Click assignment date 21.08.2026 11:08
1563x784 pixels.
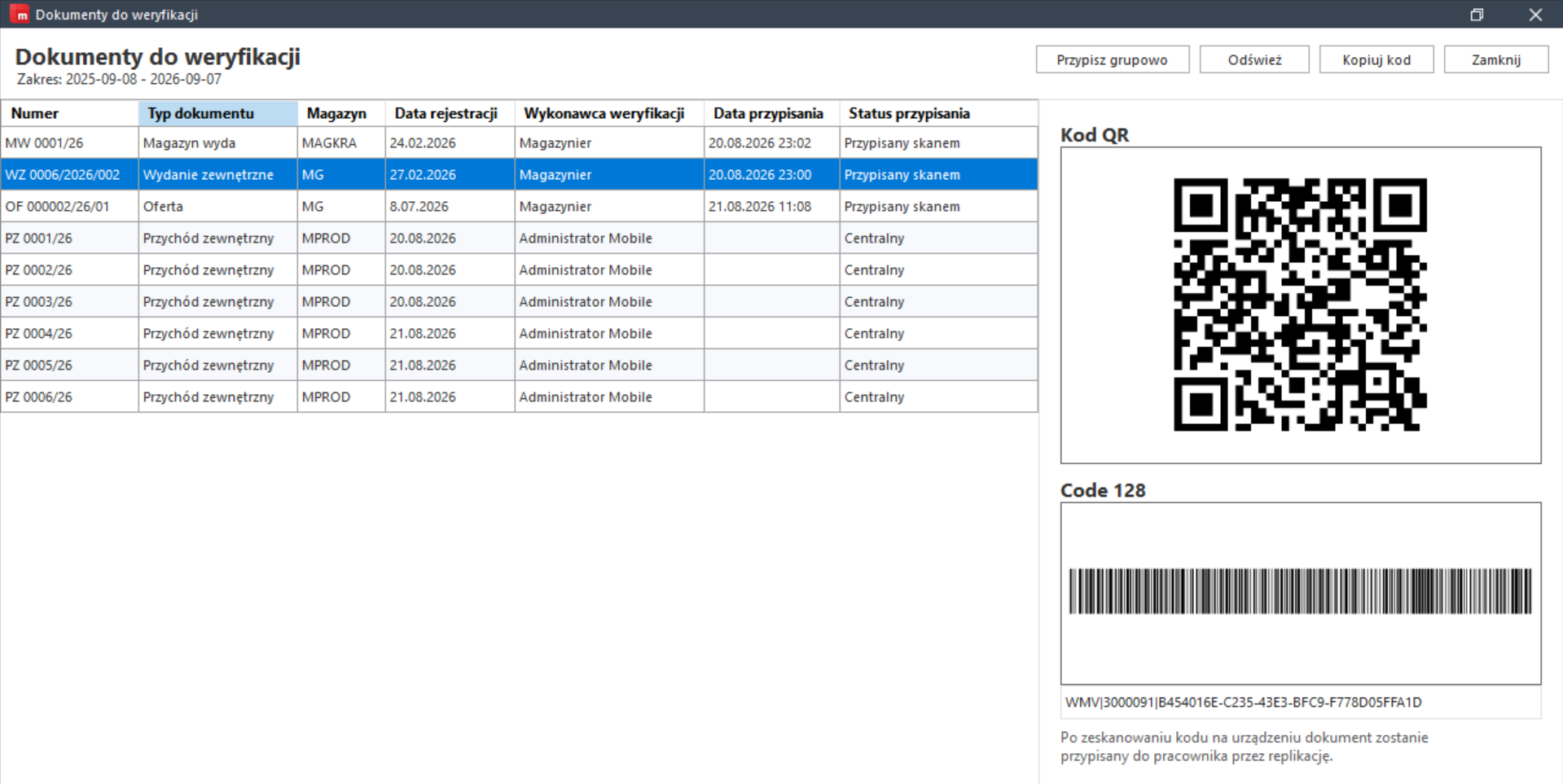pos(772,206)
